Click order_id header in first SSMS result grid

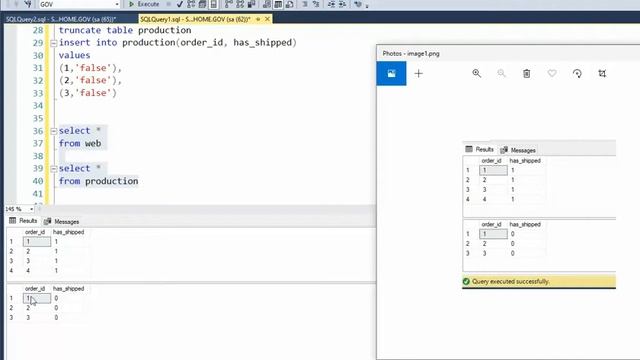35,232
